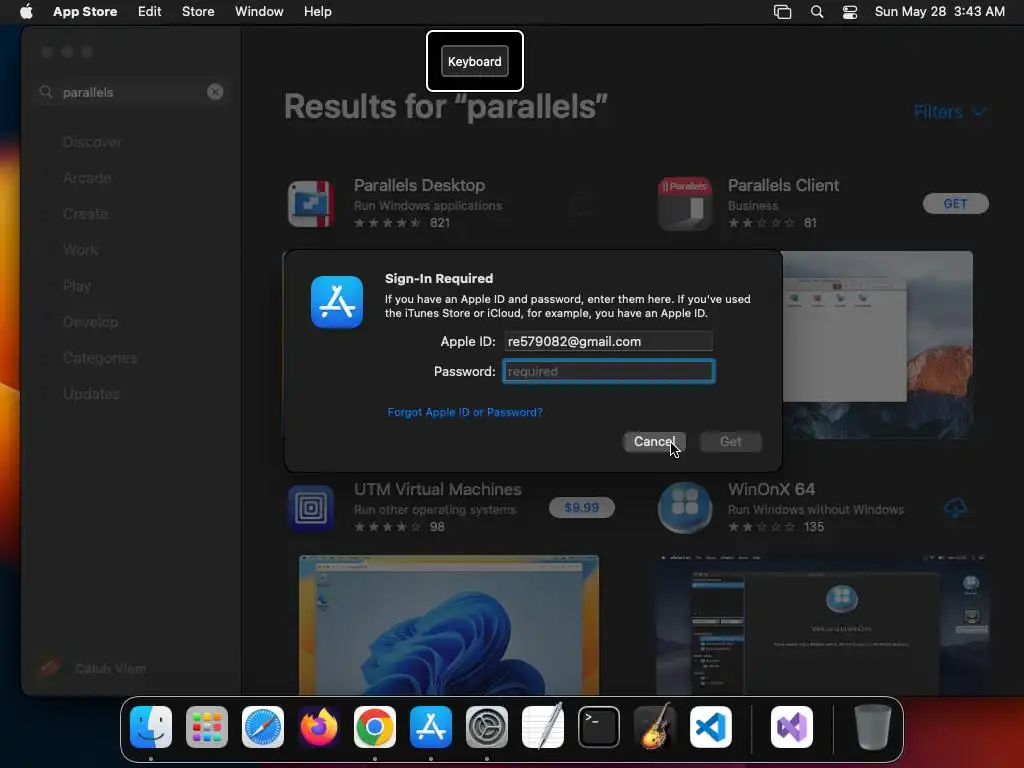Open Spotlight search in menu bar

[816, 12]
